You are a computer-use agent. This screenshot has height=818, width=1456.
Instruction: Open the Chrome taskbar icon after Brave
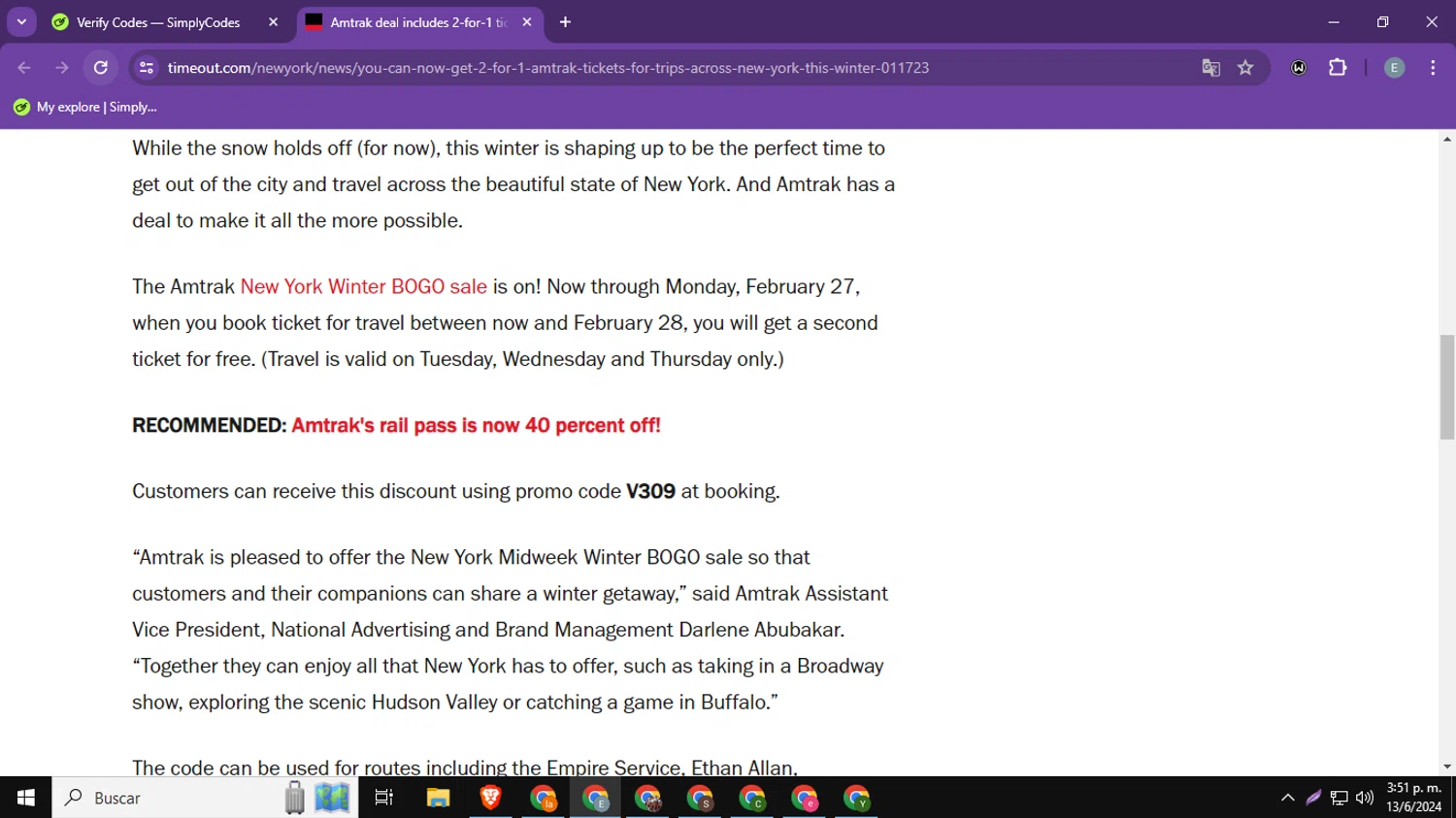543,798
